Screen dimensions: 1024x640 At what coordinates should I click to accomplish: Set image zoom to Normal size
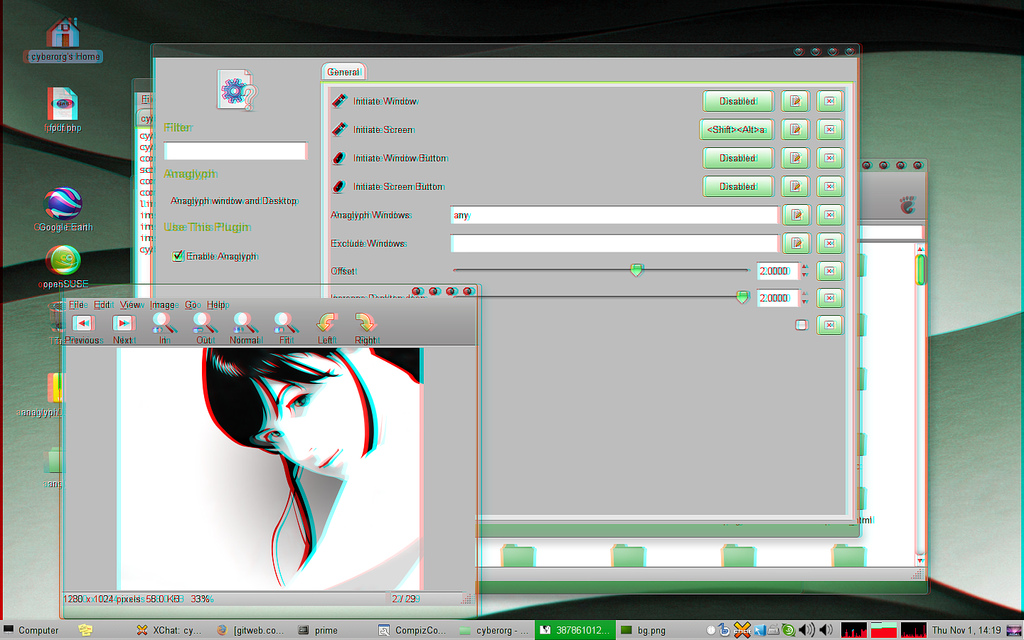point(245,328)
